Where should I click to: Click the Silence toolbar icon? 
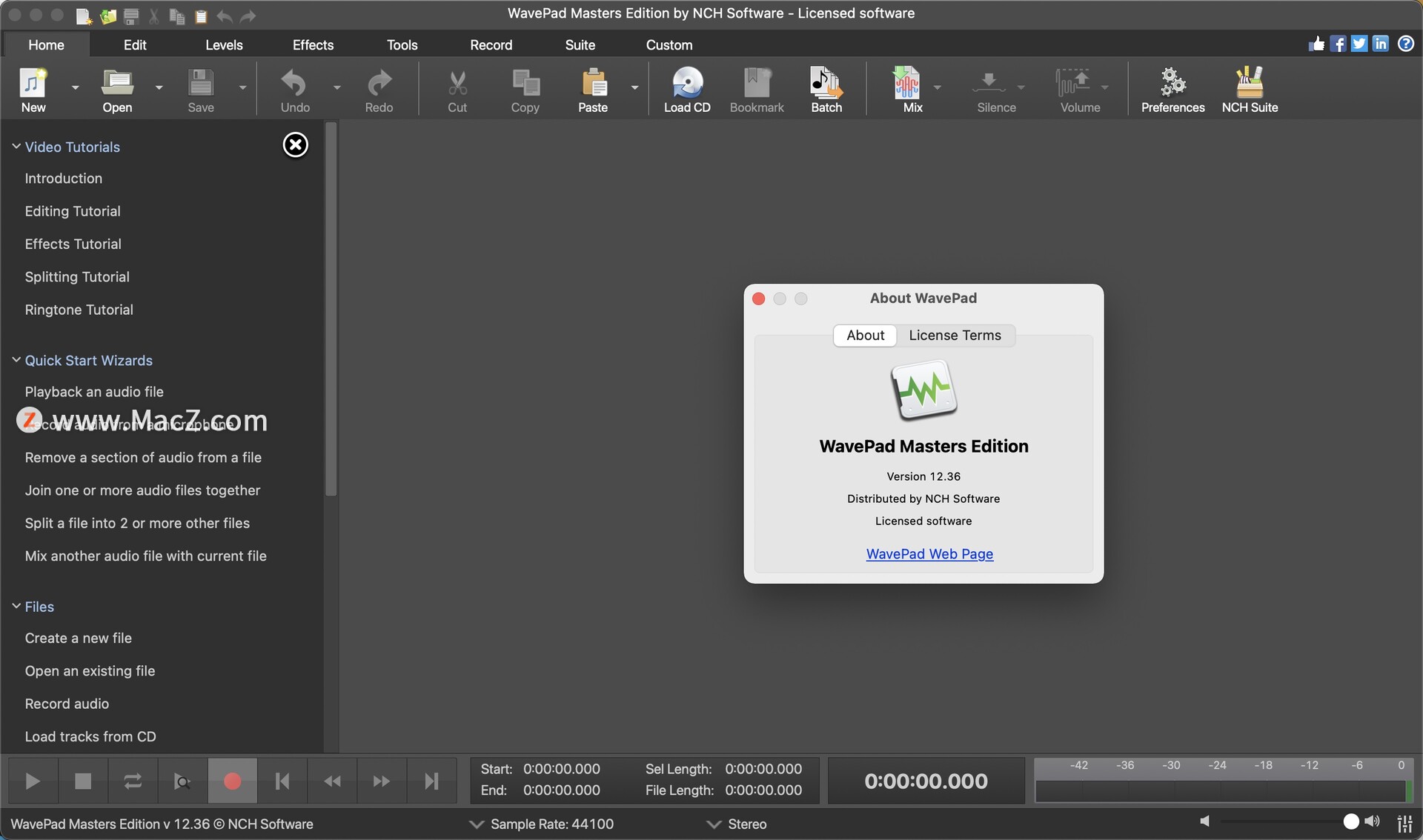[x=989, y=83]
